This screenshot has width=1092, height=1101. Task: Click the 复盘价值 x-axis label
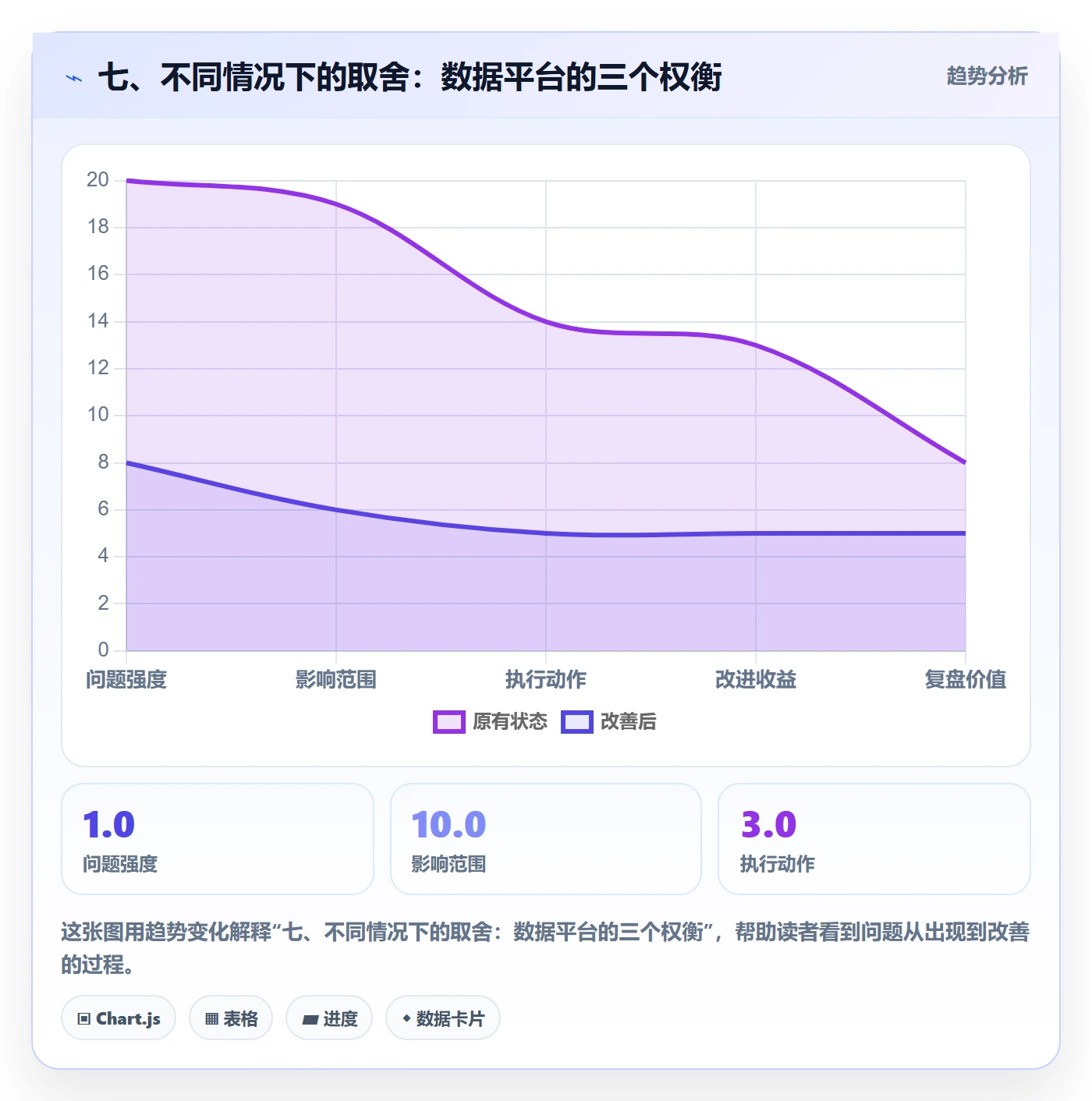(966, 680)
